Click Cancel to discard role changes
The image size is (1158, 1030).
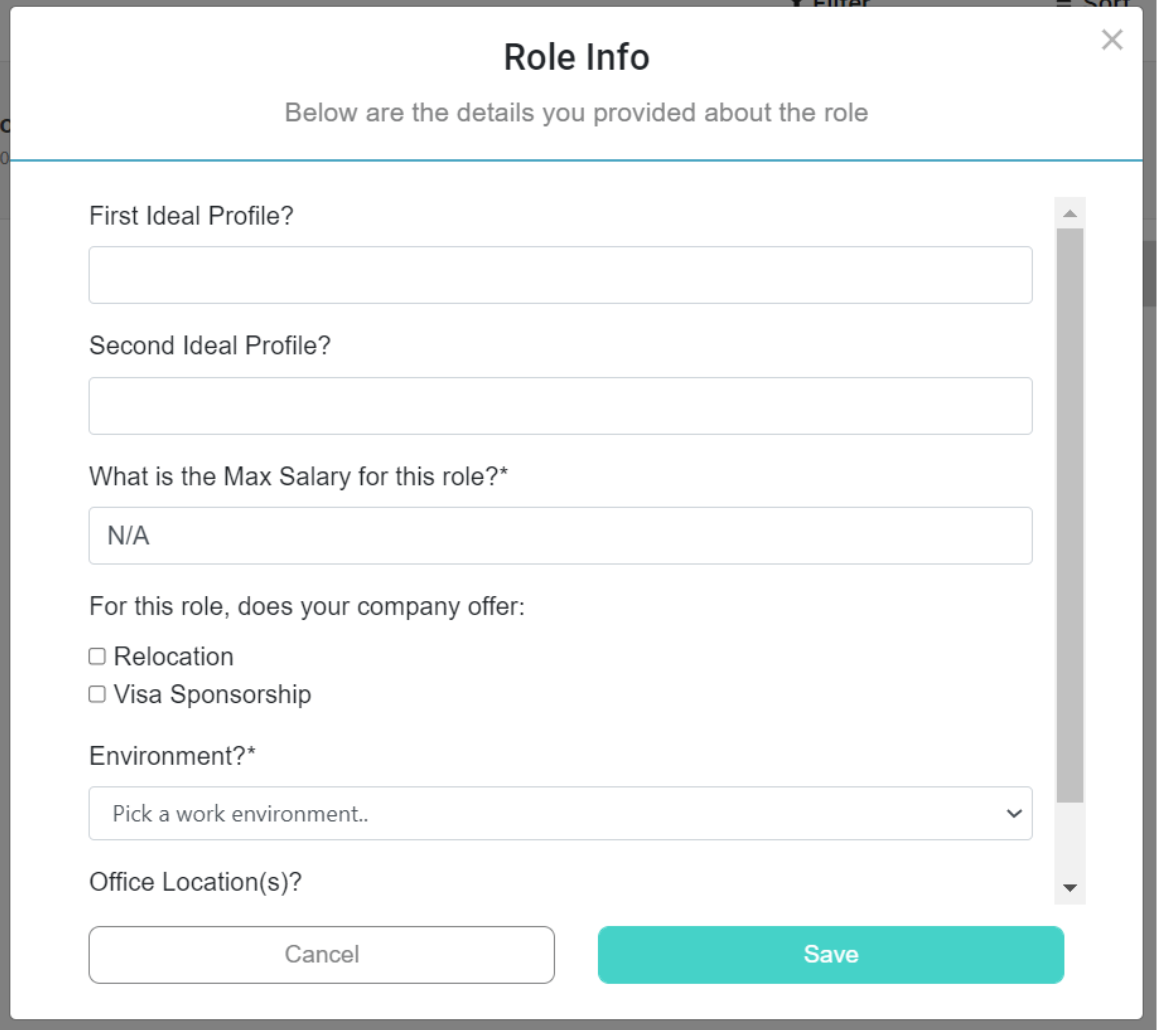(x=322, y=955)
